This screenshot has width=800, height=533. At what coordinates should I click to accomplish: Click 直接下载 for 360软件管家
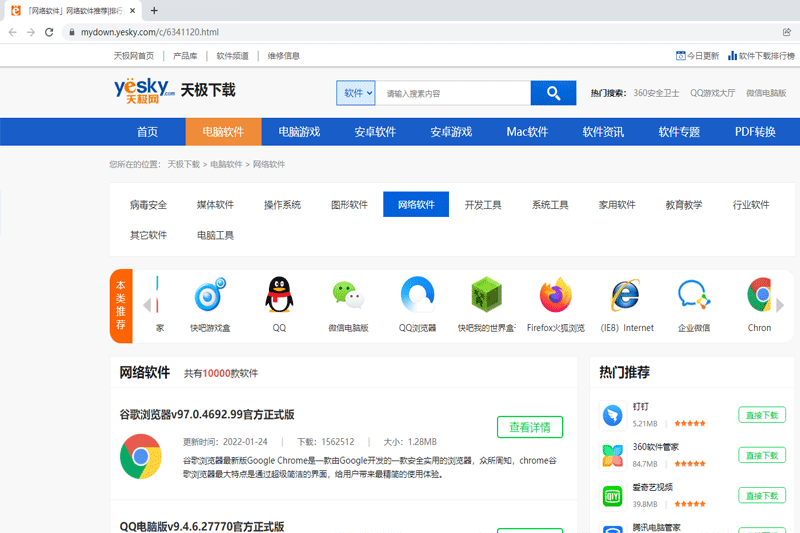point(762,455)
